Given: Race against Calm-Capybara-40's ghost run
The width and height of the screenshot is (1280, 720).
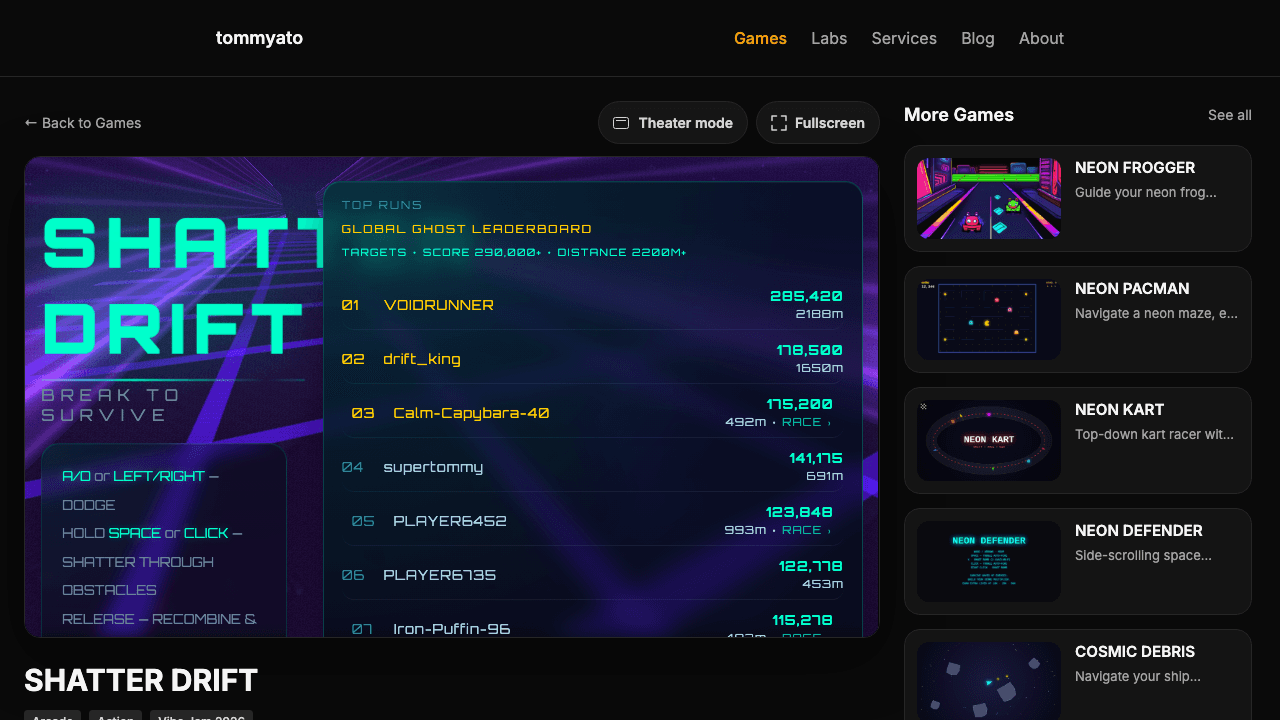Looking at the screenshot, I should [805, 422].
